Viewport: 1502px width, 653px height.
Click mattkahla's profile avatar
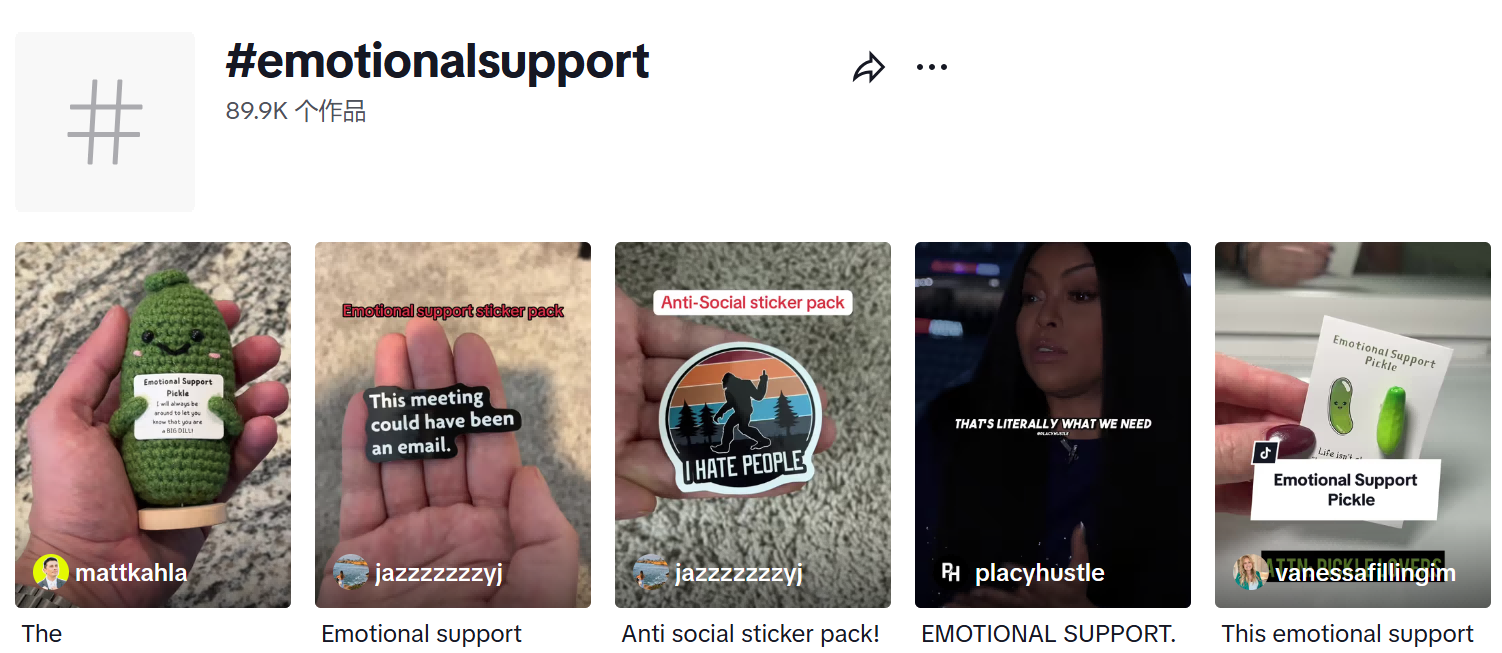tap(51, 573)
